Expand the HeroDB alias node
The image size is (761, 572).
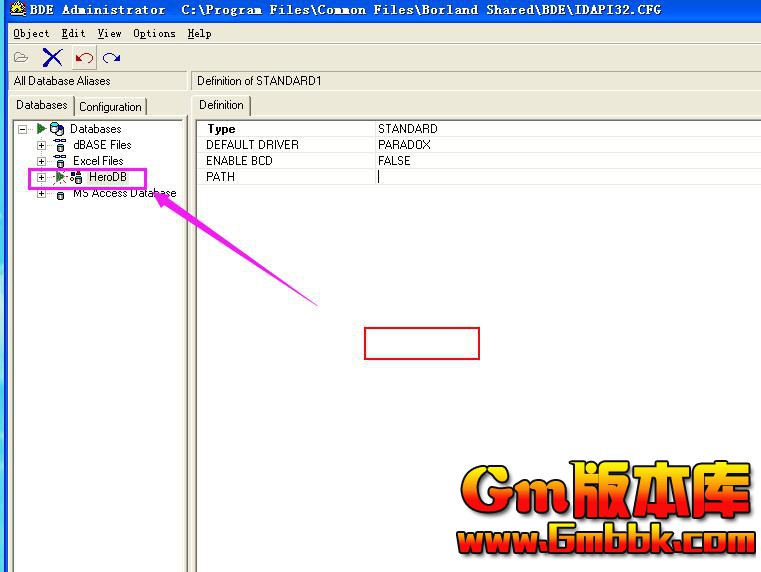(41, 177)
